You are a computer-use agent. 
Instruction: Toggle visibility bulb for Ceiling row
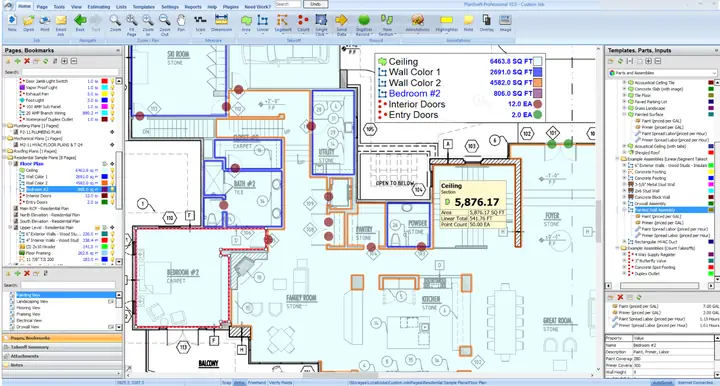pos(112,170)
